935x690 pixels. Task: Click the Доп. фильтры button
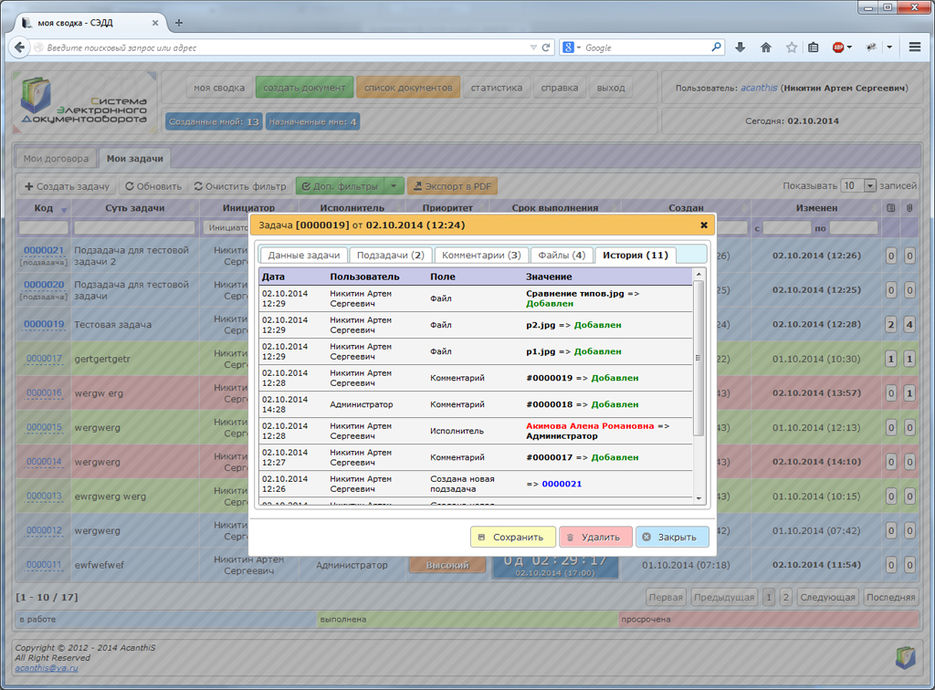pyautogui.click(x=340, y=186)
